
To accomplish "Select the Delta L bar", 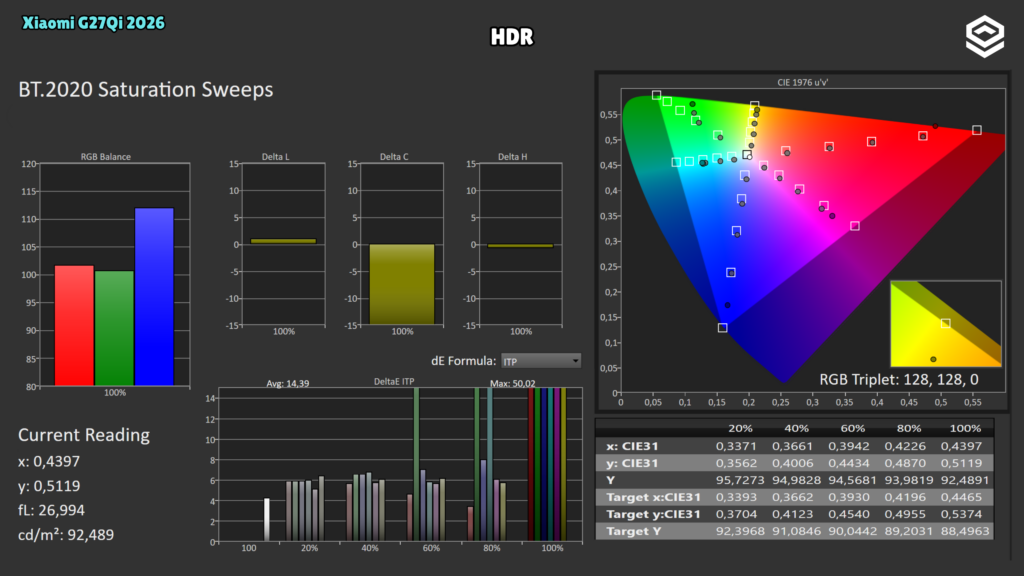I will (x=283, y=241).
